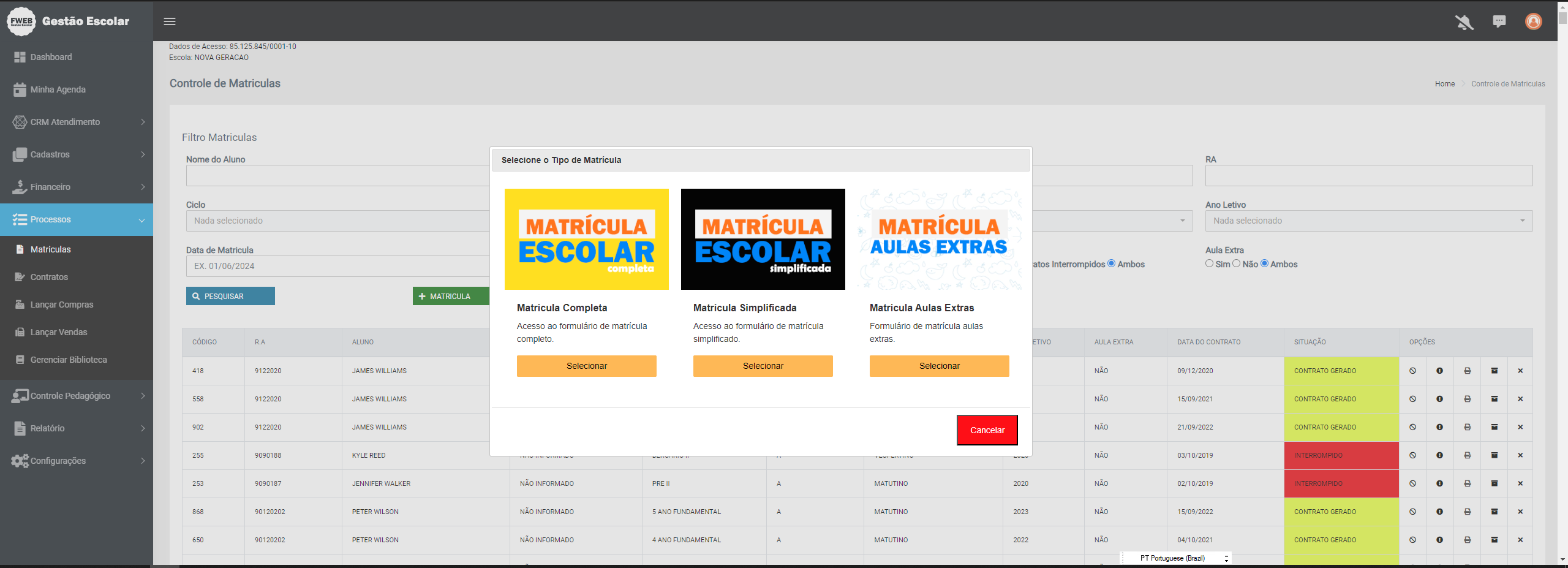The width and height of the screenshot is (1568, 568).
Task: Click the RA input field
Action: pyautogui.click(x=1368, y=176)
